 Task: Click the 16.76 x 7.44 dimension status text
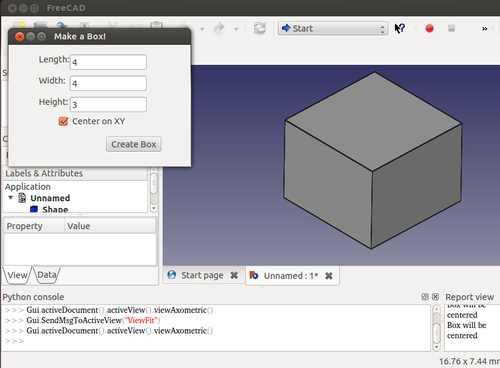tap(469, 361)
